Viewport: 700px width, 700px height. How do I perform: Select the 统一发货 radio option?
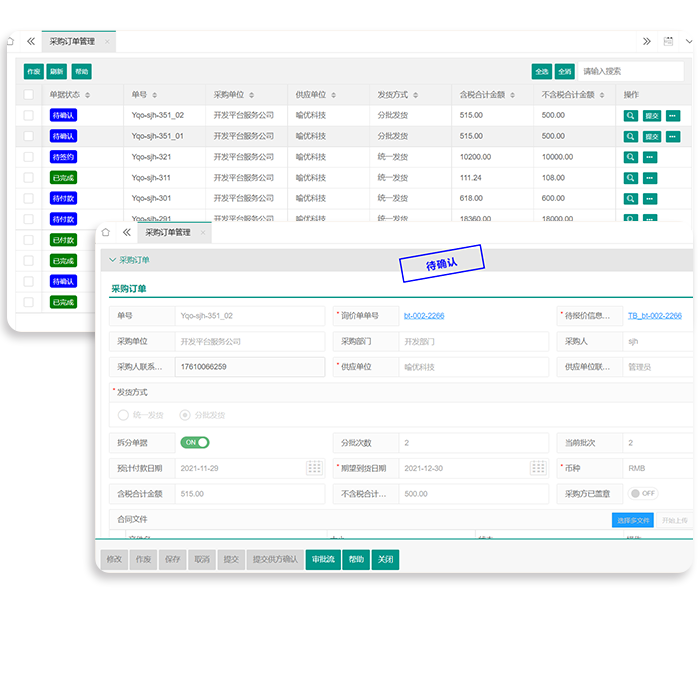click(141, 415)
